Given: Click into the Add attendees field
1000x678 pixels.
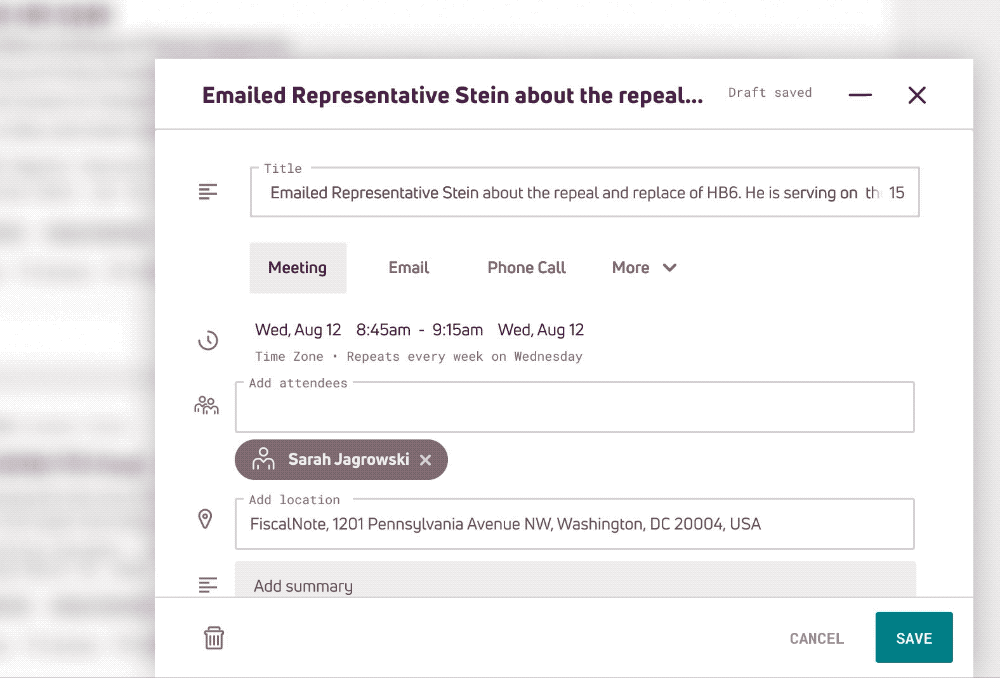Looking at the screenshot, I should coord(574,408).
